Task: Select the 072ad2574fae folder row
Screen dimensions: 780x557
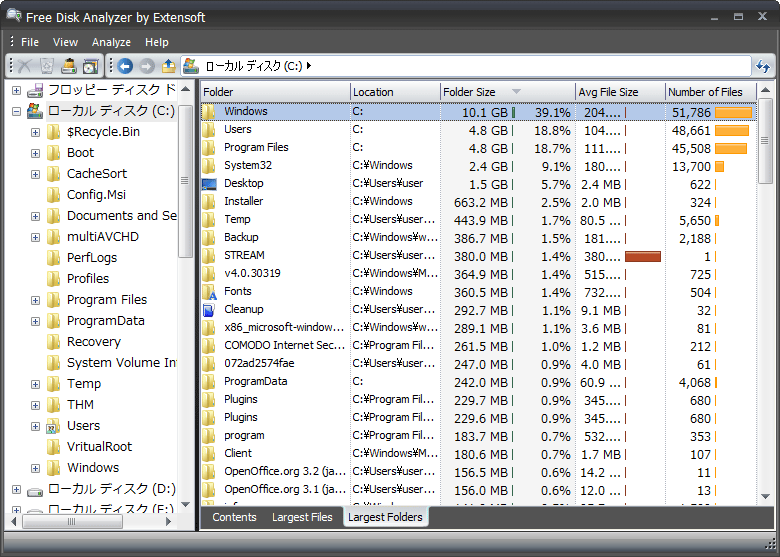Action: point(479,364)
